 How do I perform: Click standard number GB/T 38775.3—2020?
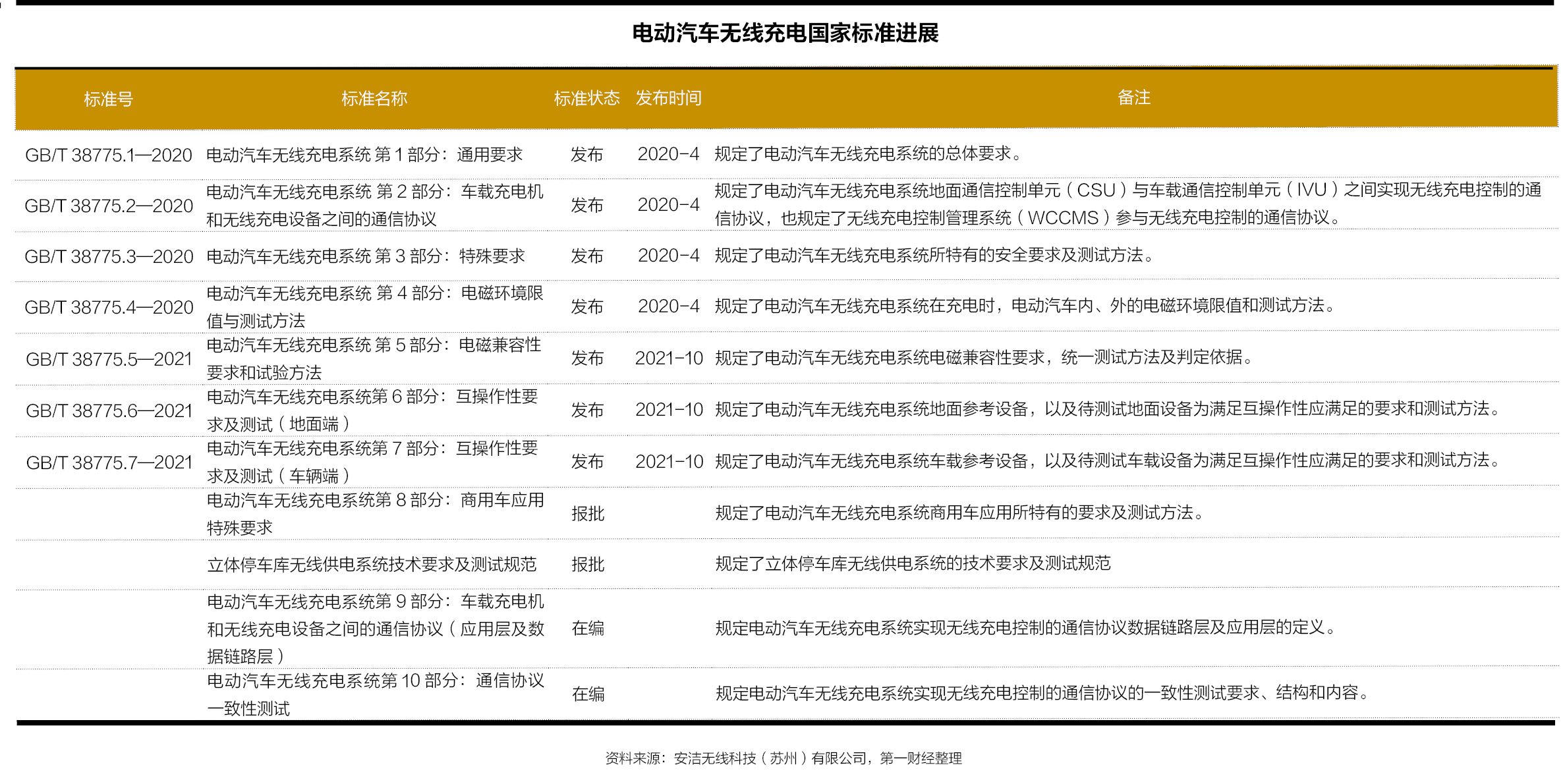109,257
